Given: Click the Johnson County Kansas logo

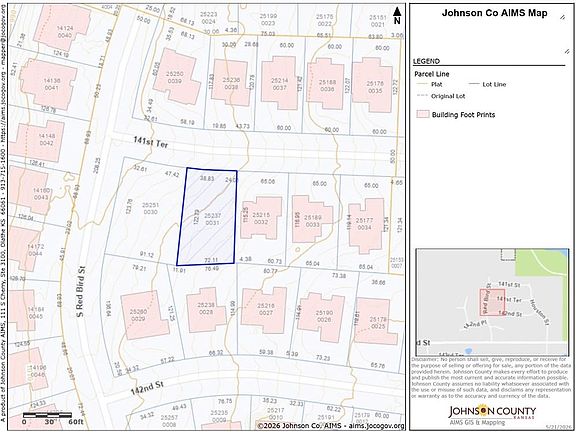Looking at the screenshot, I should pos(492,414).
